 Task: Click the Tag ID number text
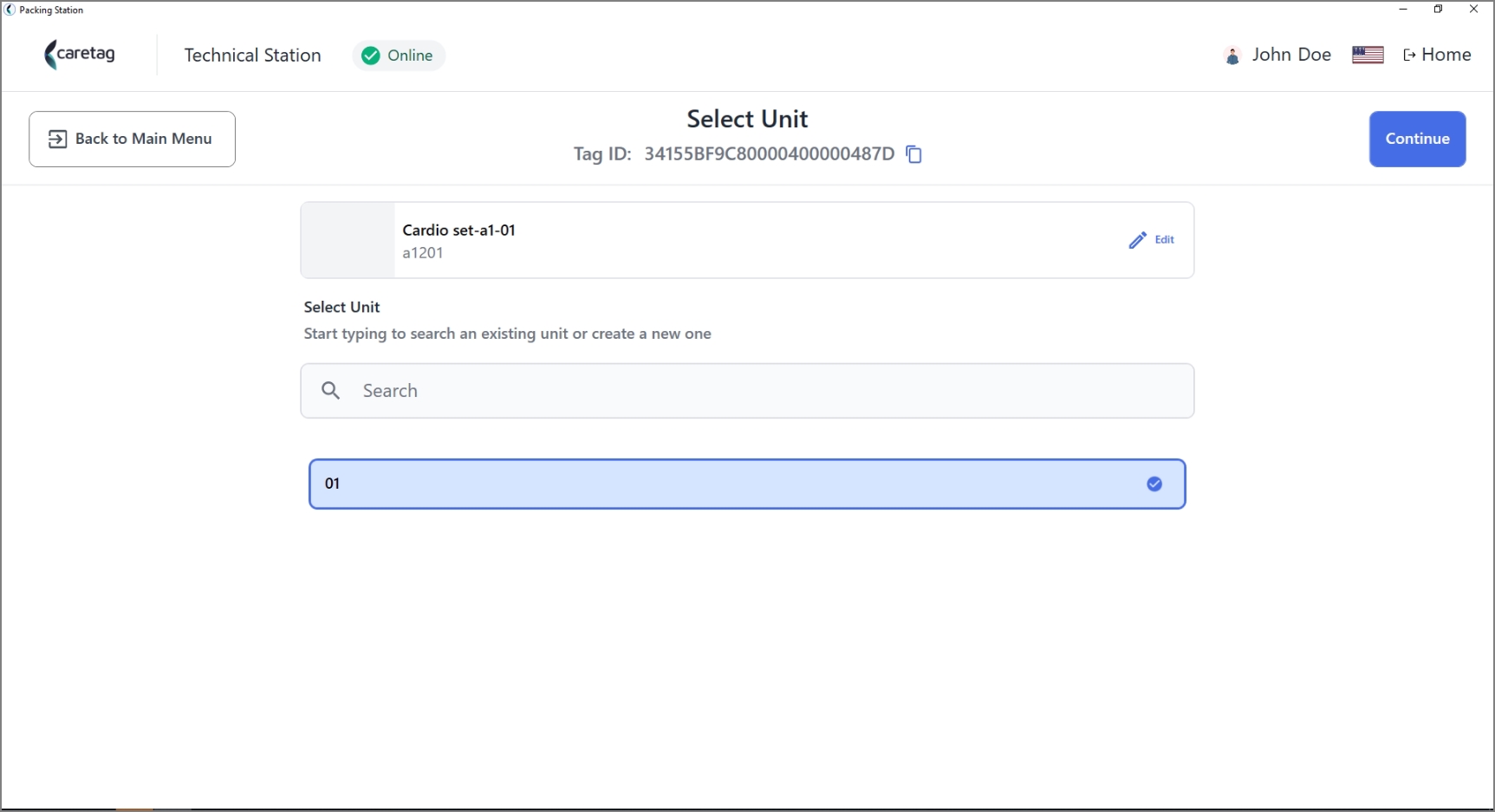[769, 154]
